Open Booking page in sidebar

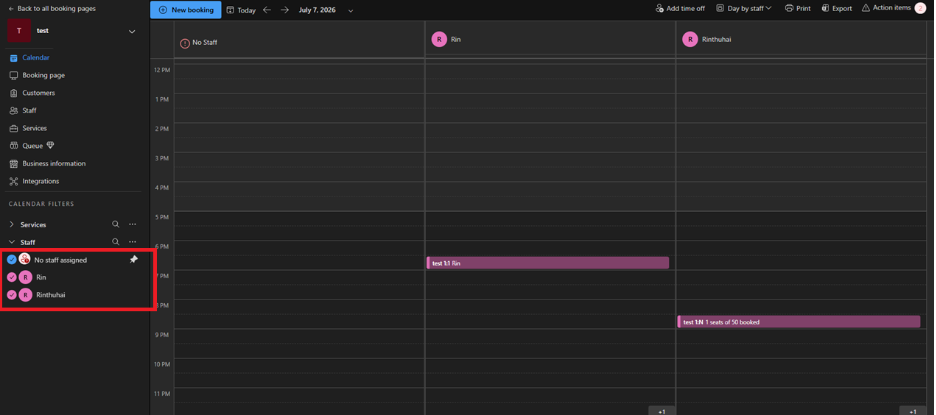pyautogui.click(x=44, y=76)
